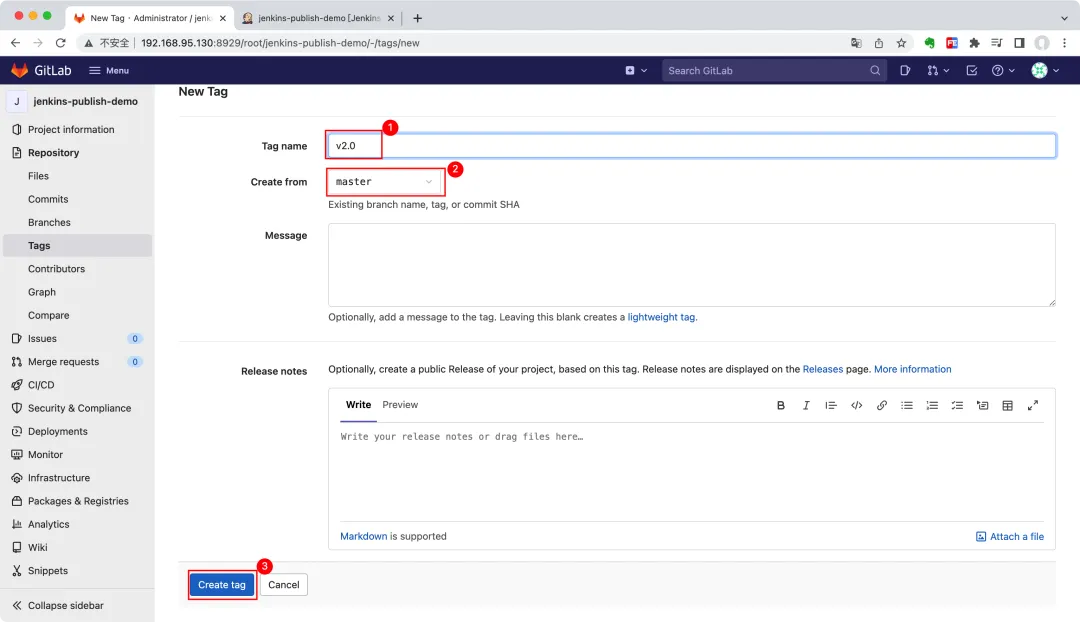Open the To-Do list icon
Screen dimensions: 1080x622
coord(971,70)
